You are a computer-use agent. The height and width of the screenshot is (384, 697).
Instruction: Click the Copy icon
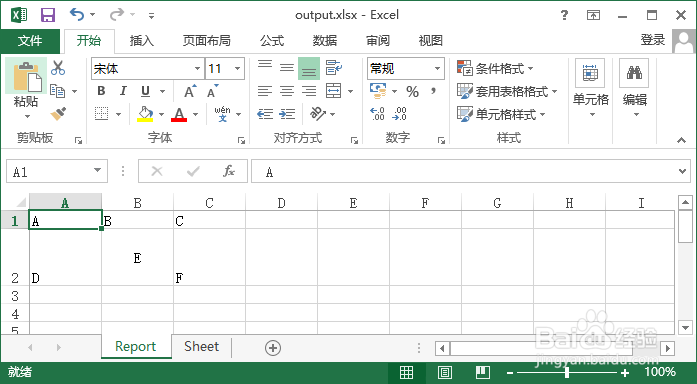click(57, 91)
